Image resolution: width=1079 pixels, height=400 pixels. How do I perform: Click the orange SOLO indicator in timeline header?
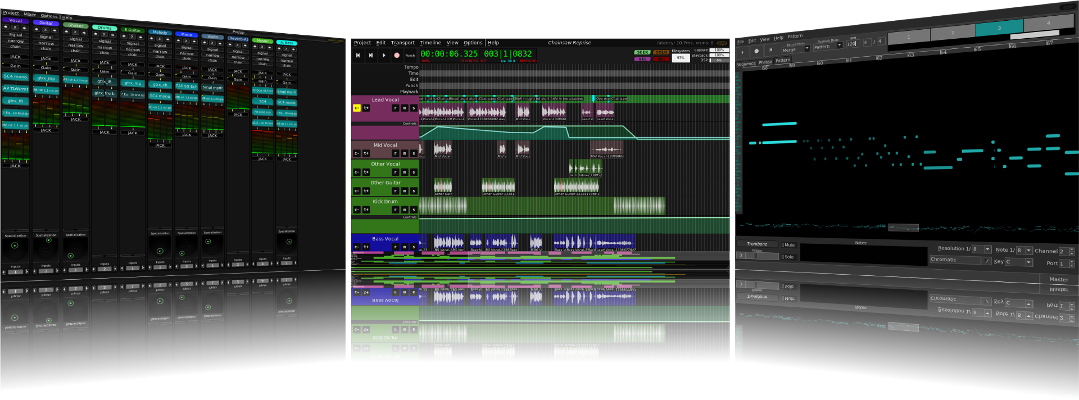661,52
